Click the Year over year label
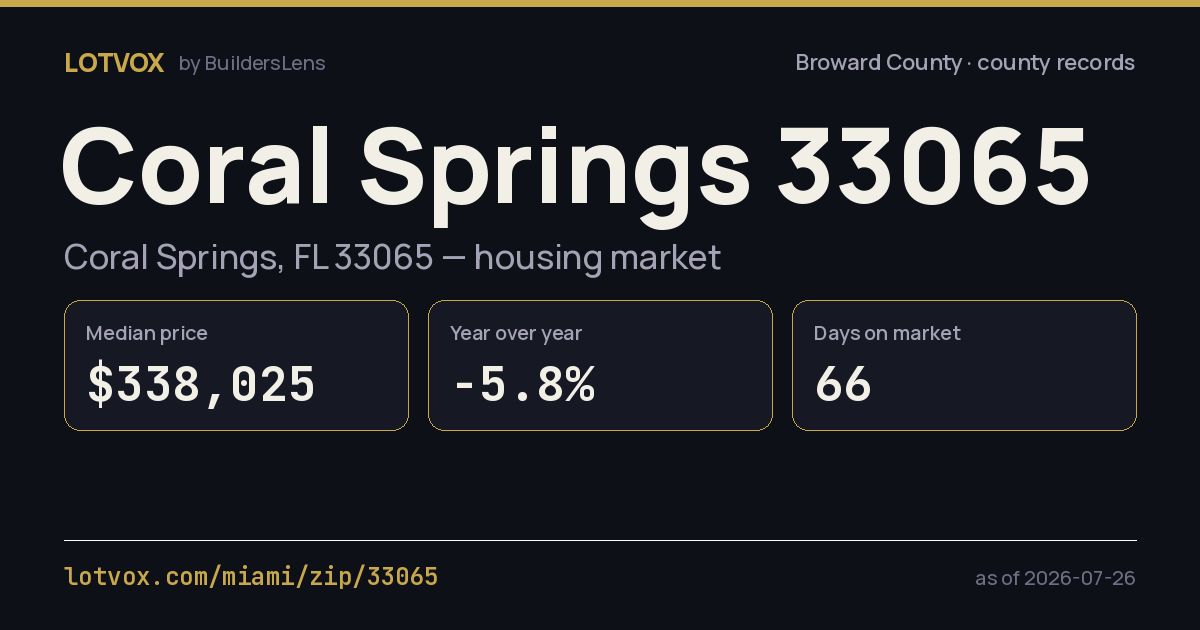The image size is (1200, 630). click(516, 333)
